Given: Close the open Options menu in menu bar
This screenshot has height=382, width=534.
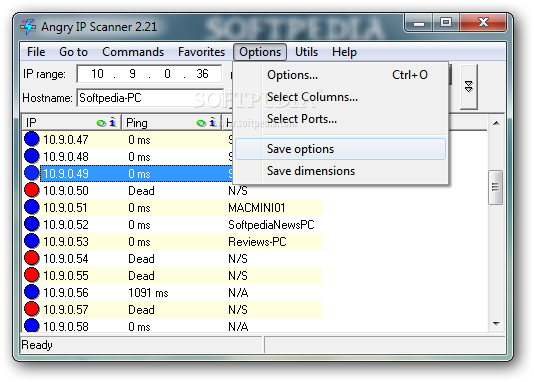Looking at the screenshot, I should click(x=260, y=52).
